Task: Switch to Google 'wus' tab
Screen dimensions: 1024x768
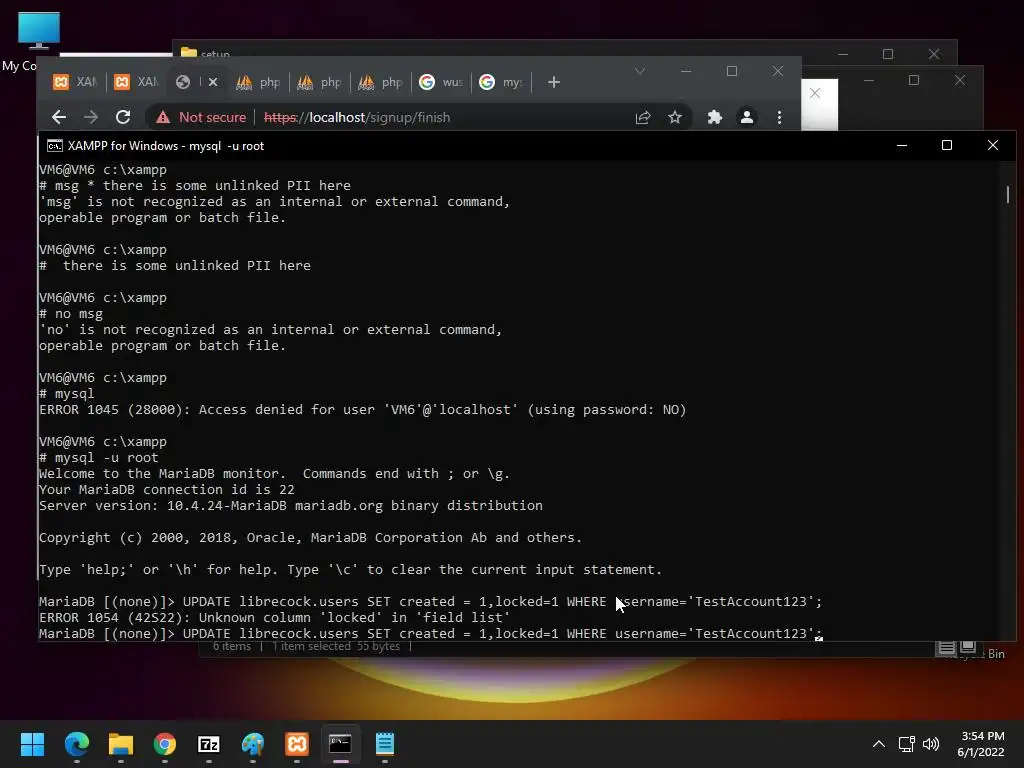Action: click(441, 82)
